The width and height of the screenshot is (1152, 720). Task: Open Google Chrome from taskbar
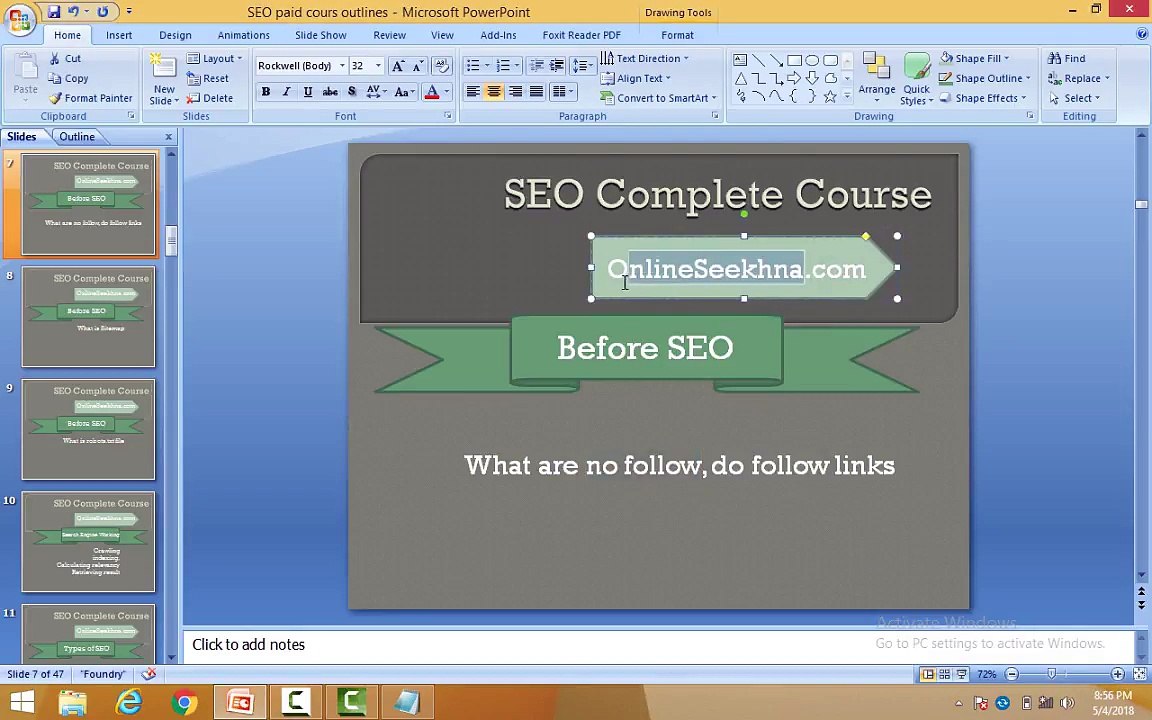[x=184, y=703]
